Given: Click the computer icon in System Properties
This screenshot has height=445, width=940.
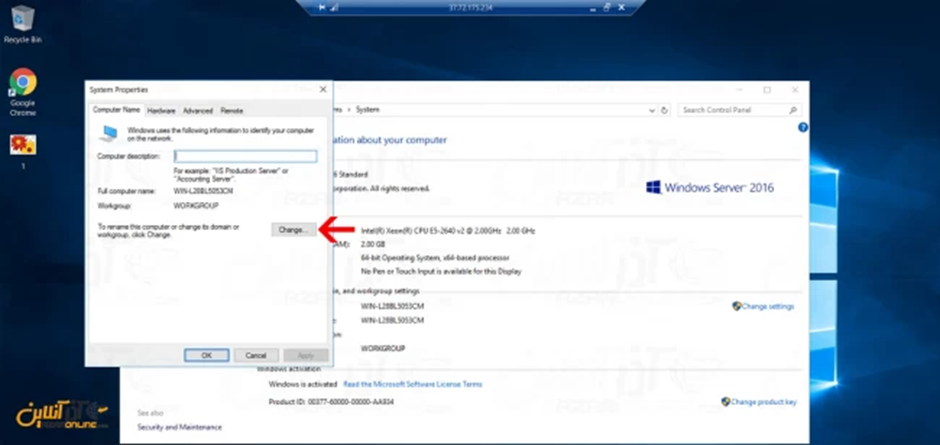Looking at the screenshot, I should click(x=109, y=134).
